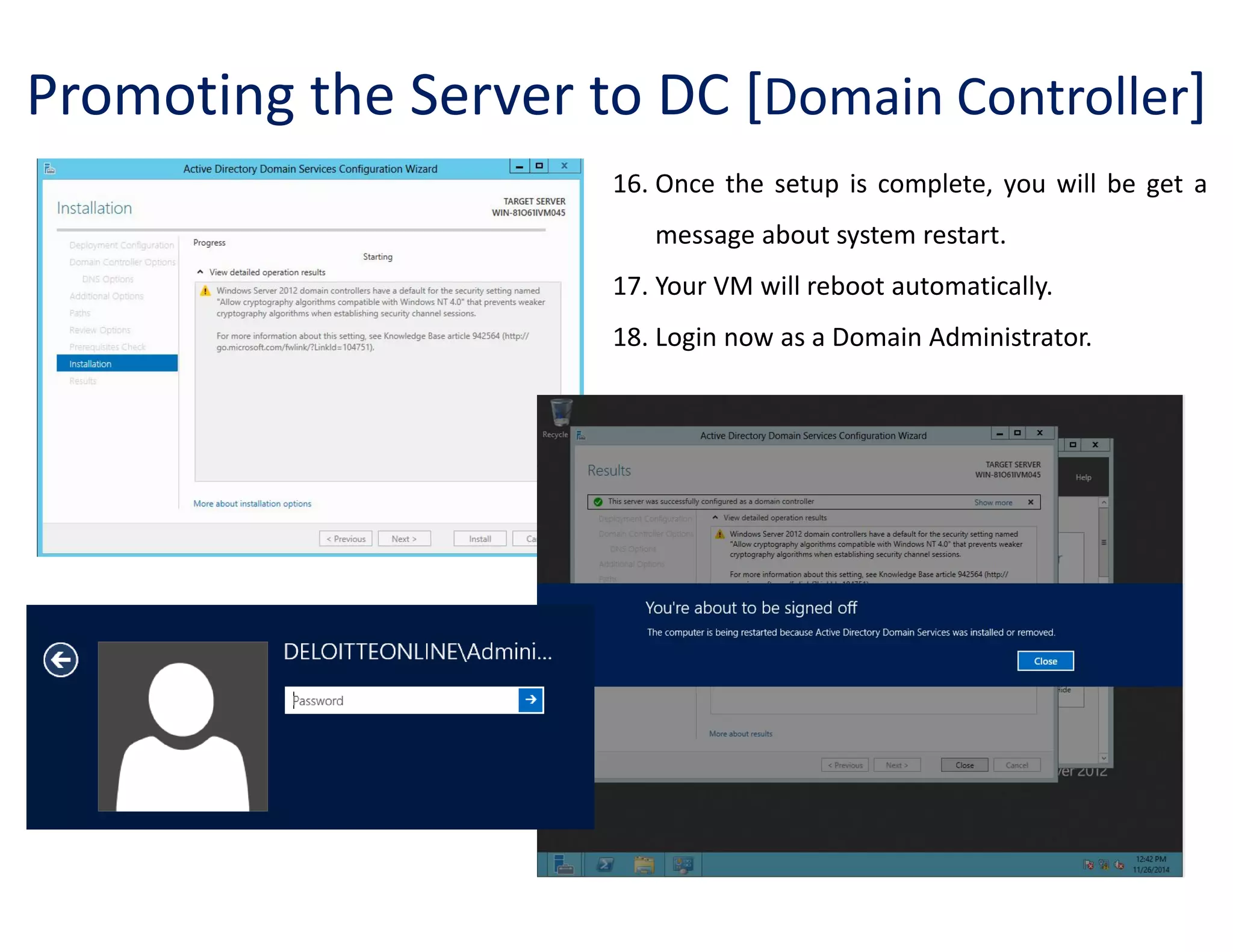The height and width of the screenshot is (952, 1233).
Task: Select Review Options in Installation wizard sidebar
Action: [100, 330]
